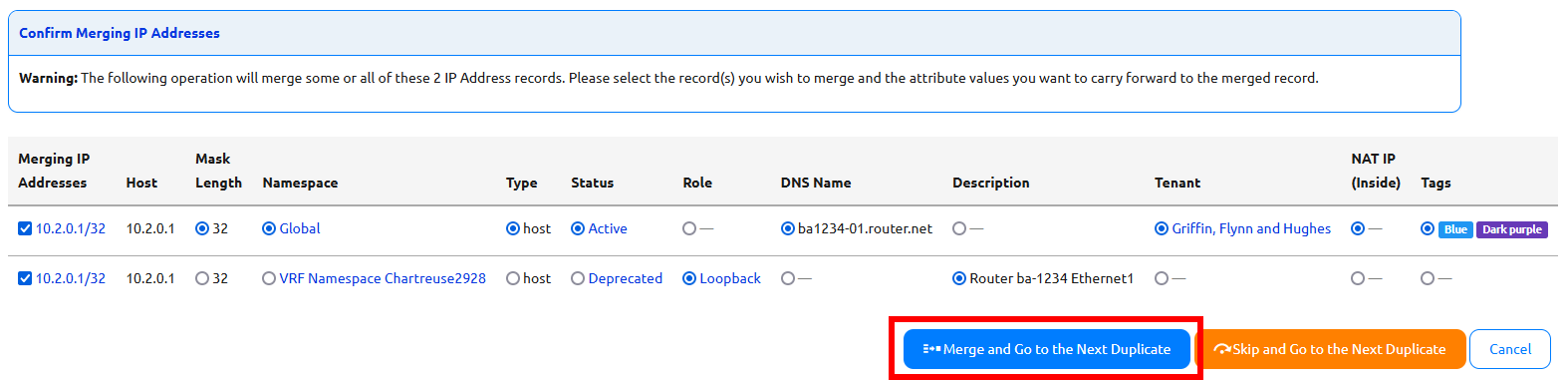Viewport: 1568px width, 380px height.
Task: Click the Status column header
Action: tap(592, 183)
